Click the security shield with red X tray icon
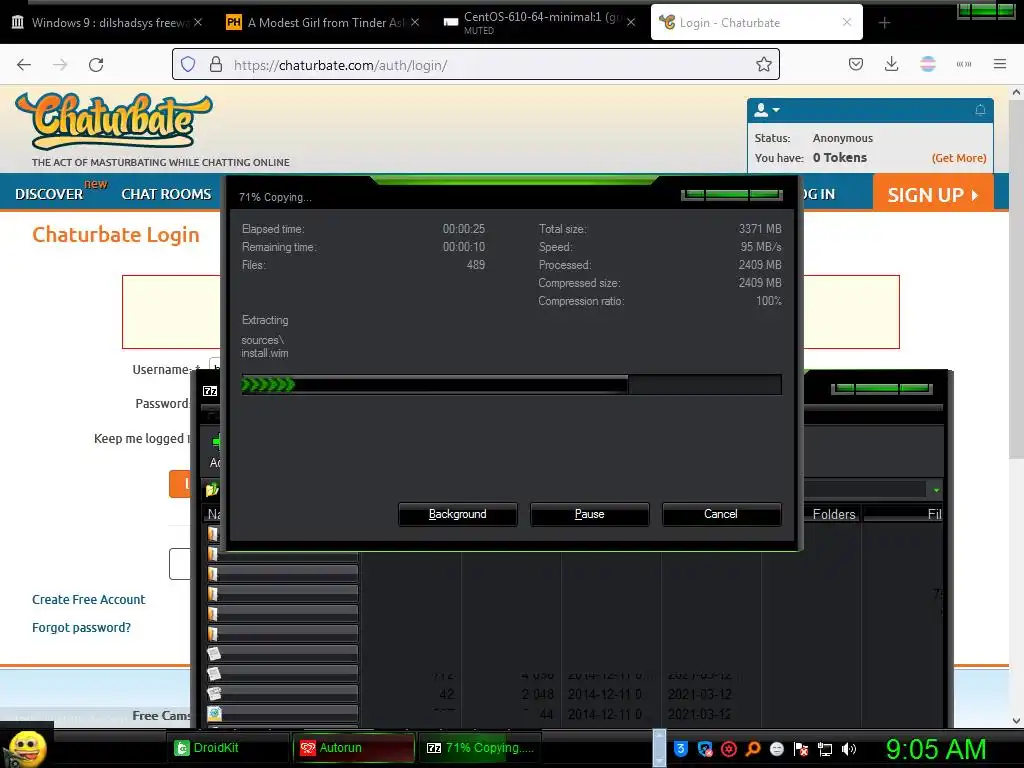1024x768 pixels. pos(705,748)
